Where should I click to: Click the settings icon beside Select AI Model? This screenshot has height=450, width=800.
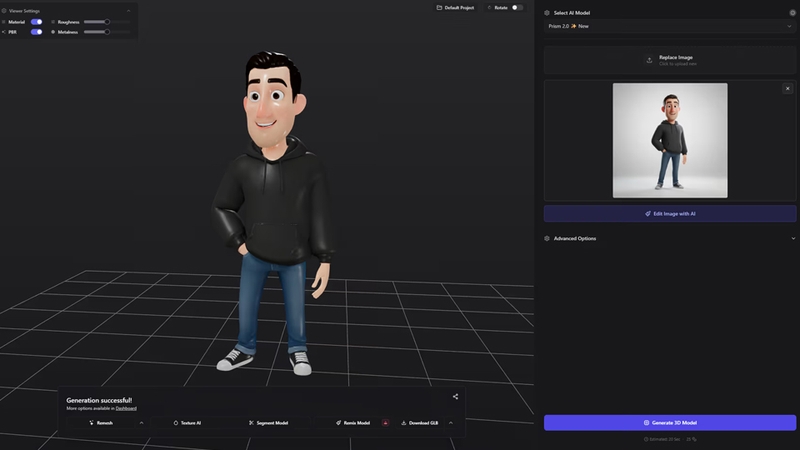pyautogui.click(x=792, y=13)
